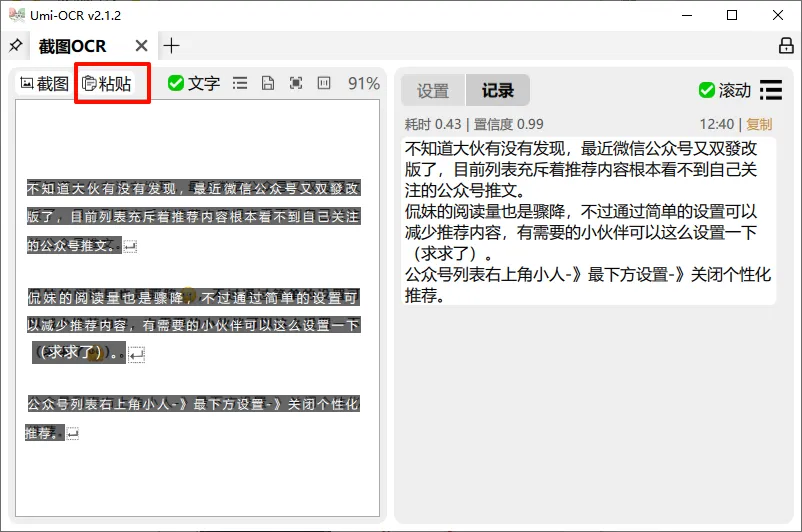Click the save file icon
This screenshot has height=532, width=802.
point(268,83)
